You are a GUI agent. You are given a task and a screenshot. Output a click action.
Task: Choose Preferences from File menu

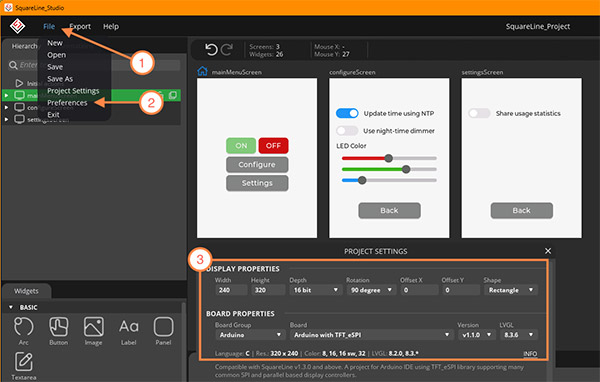[67, 103]
